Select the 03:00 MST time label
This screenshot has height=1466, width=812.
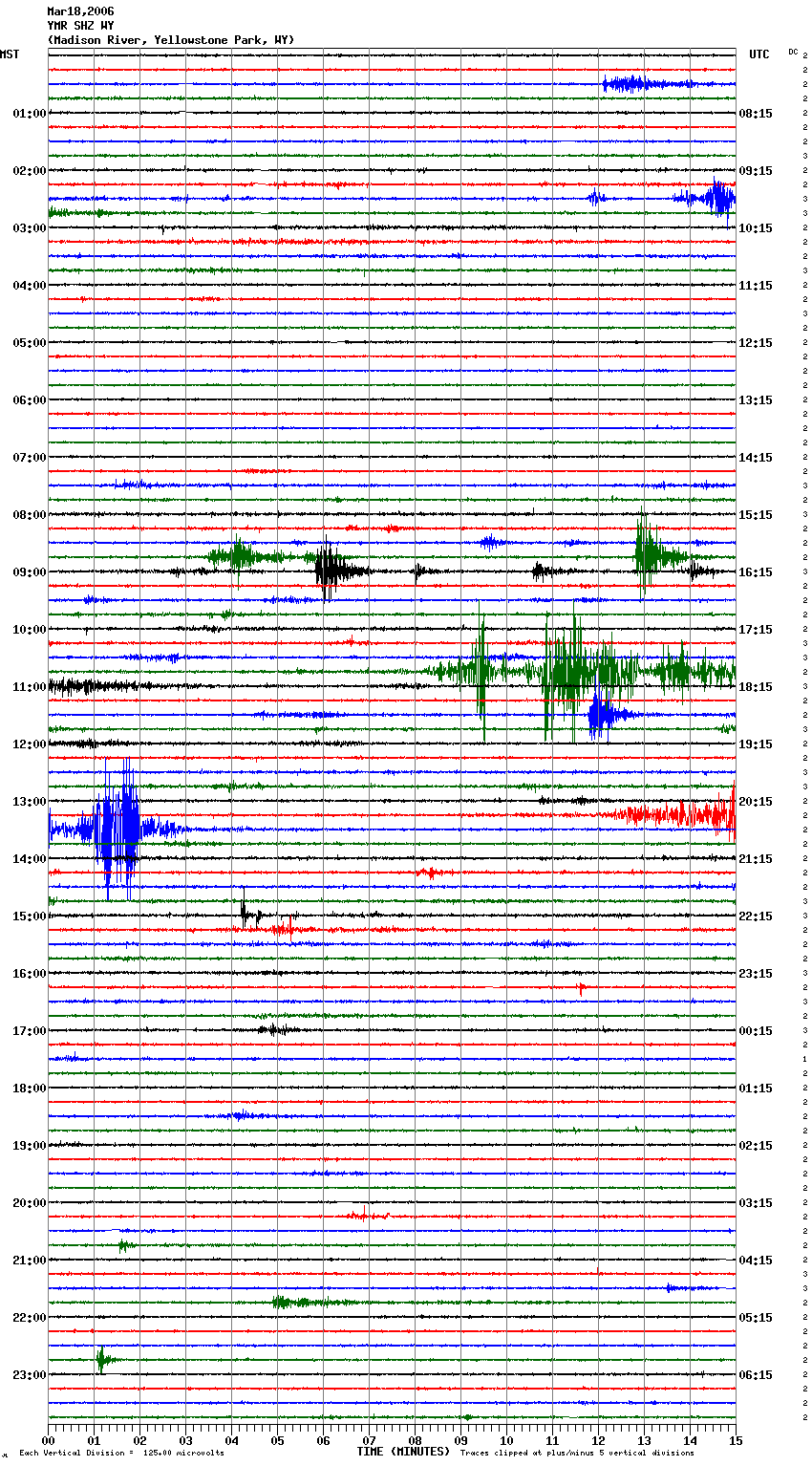pyautogui.click(x=30, y=228)
